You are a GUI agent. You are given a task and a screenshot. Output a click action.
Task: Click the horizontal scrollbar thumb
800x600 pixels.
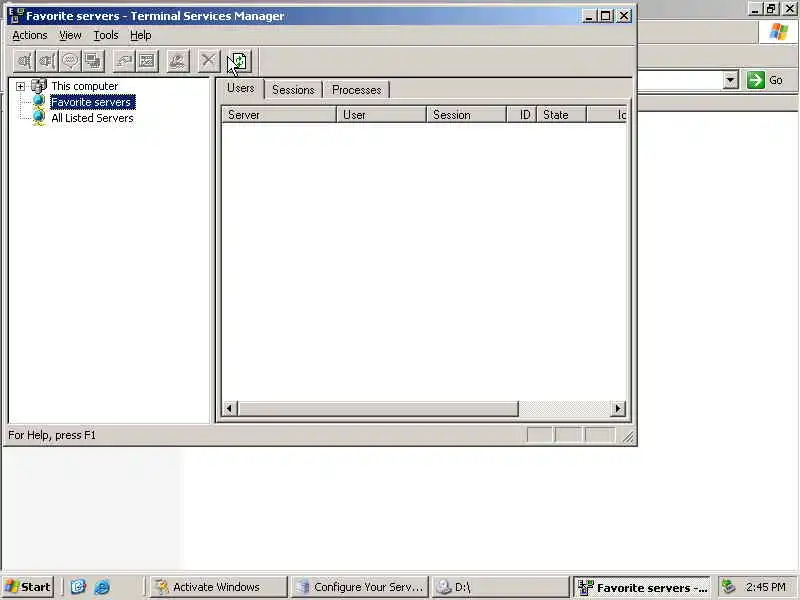pyautogui.click(x=378, y=408)
